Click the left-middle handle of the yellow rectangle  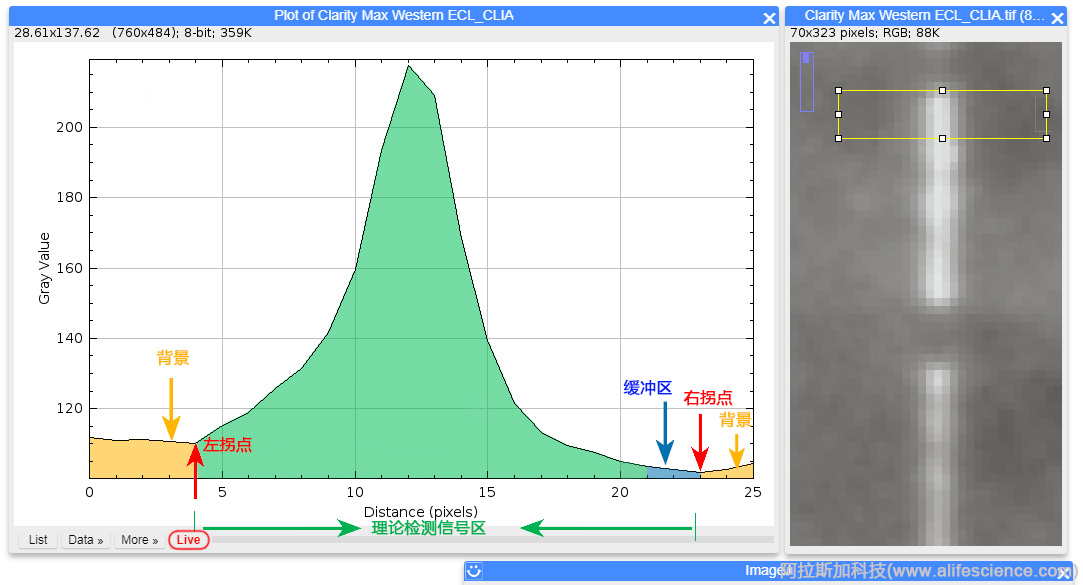837,112
